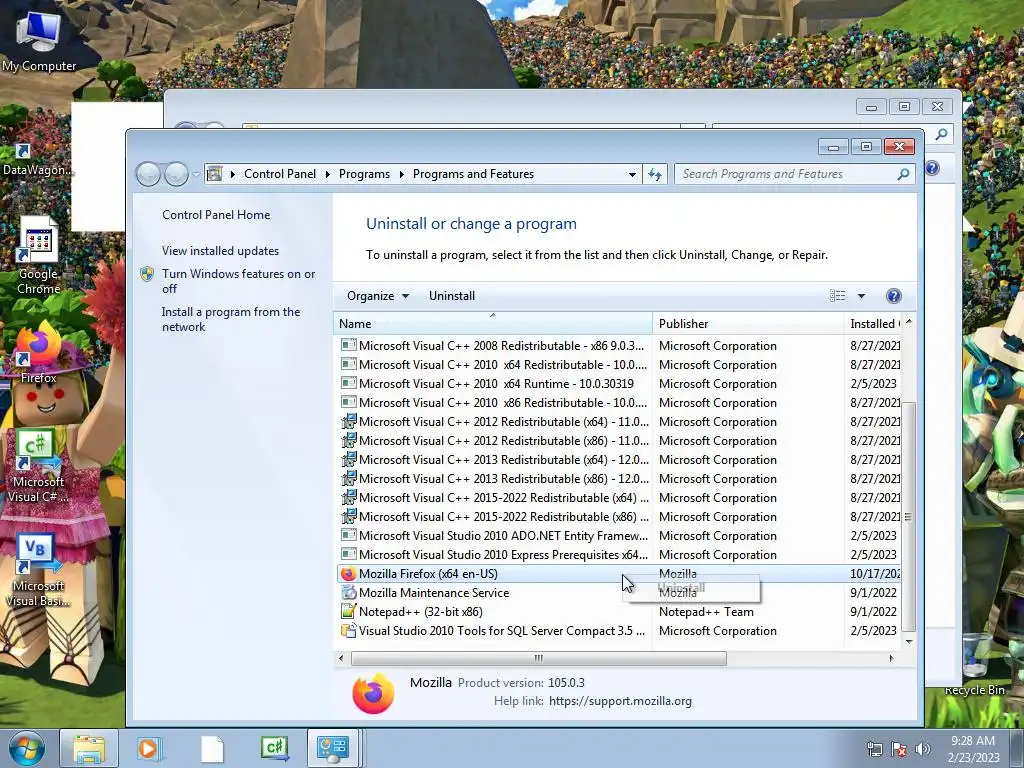1024x768 pixels.
Task: Open the Firefox desktop shortcut
Action: click(x=39, y=353)
